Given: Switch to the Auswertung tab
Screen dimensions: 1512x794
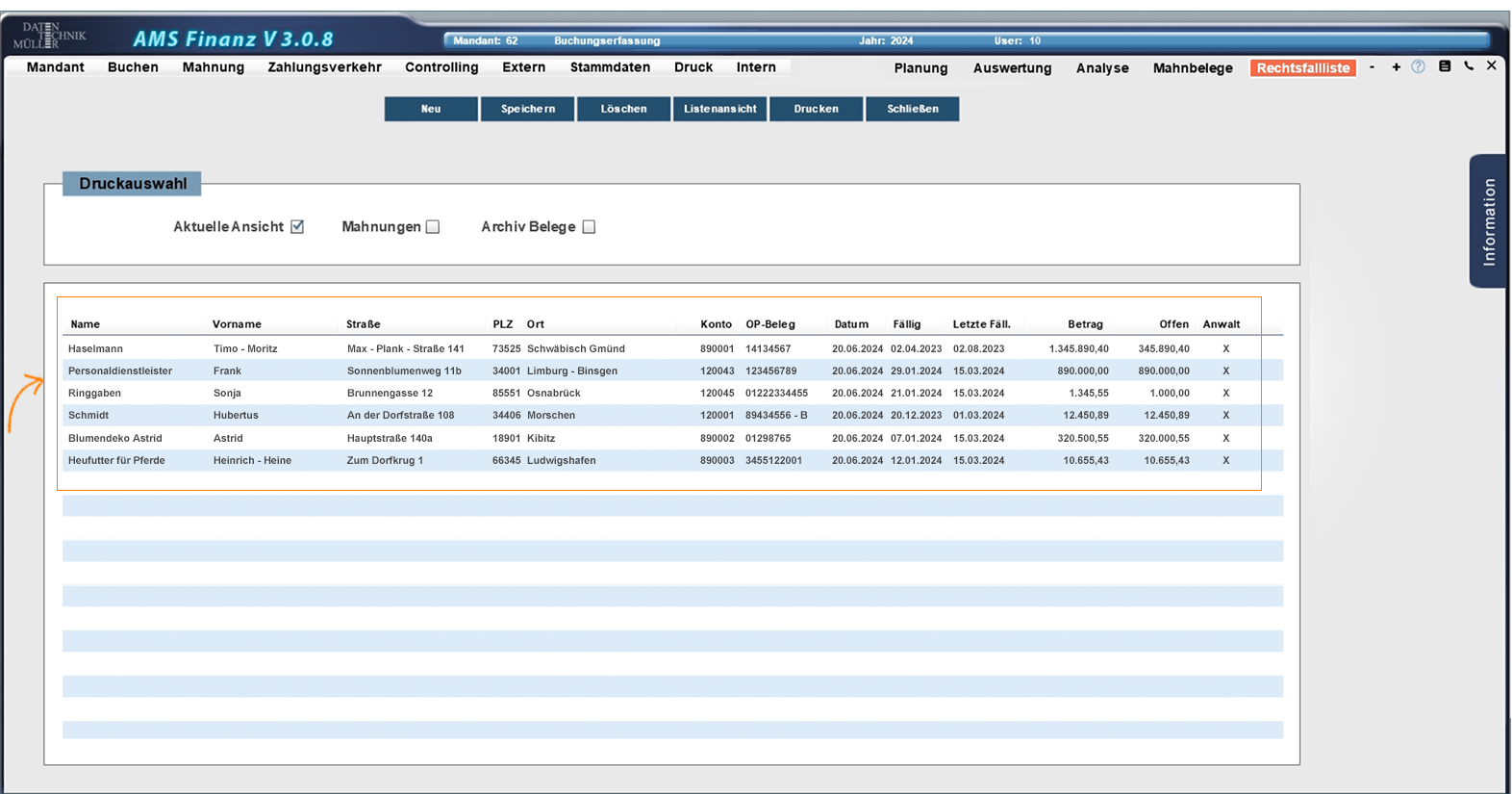Looking at the screenshot, I should click(1012, 68).
